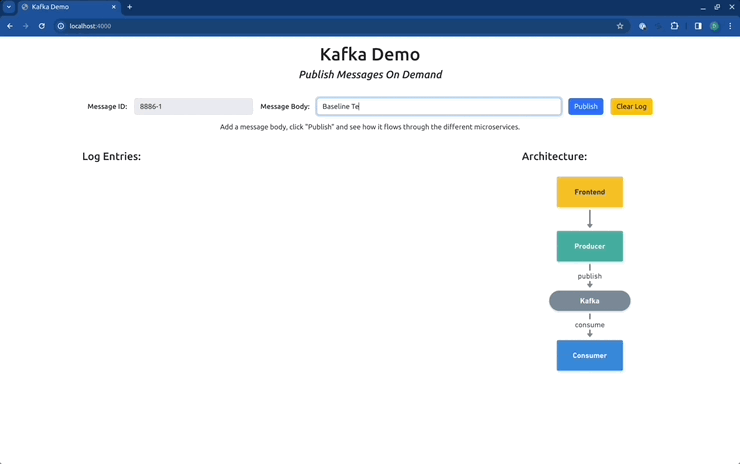
Task: Open the first pinned extension icon in the toolbar
Action: point(642,26)
